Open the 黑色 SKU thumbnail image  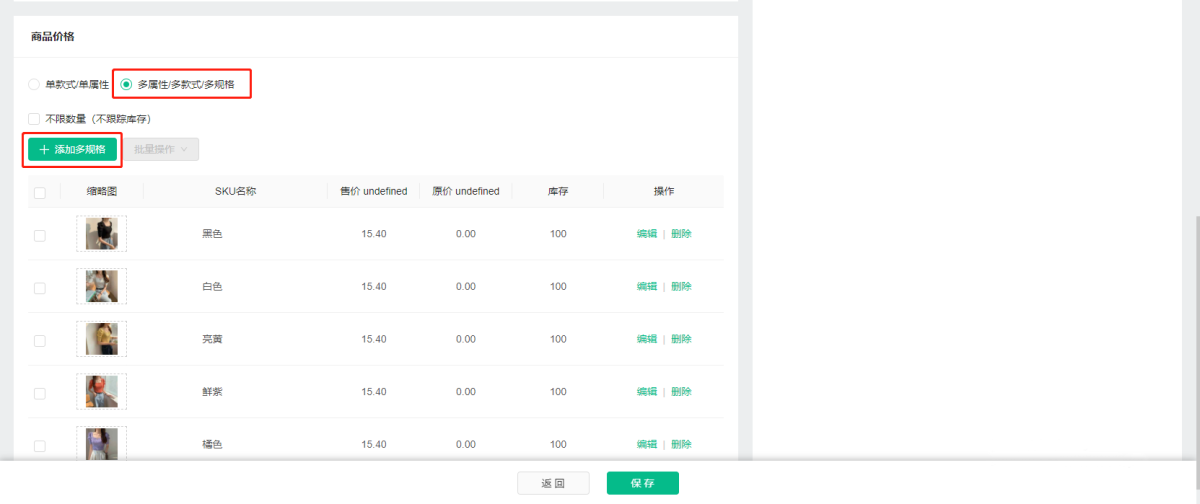[x=101, y=234]
